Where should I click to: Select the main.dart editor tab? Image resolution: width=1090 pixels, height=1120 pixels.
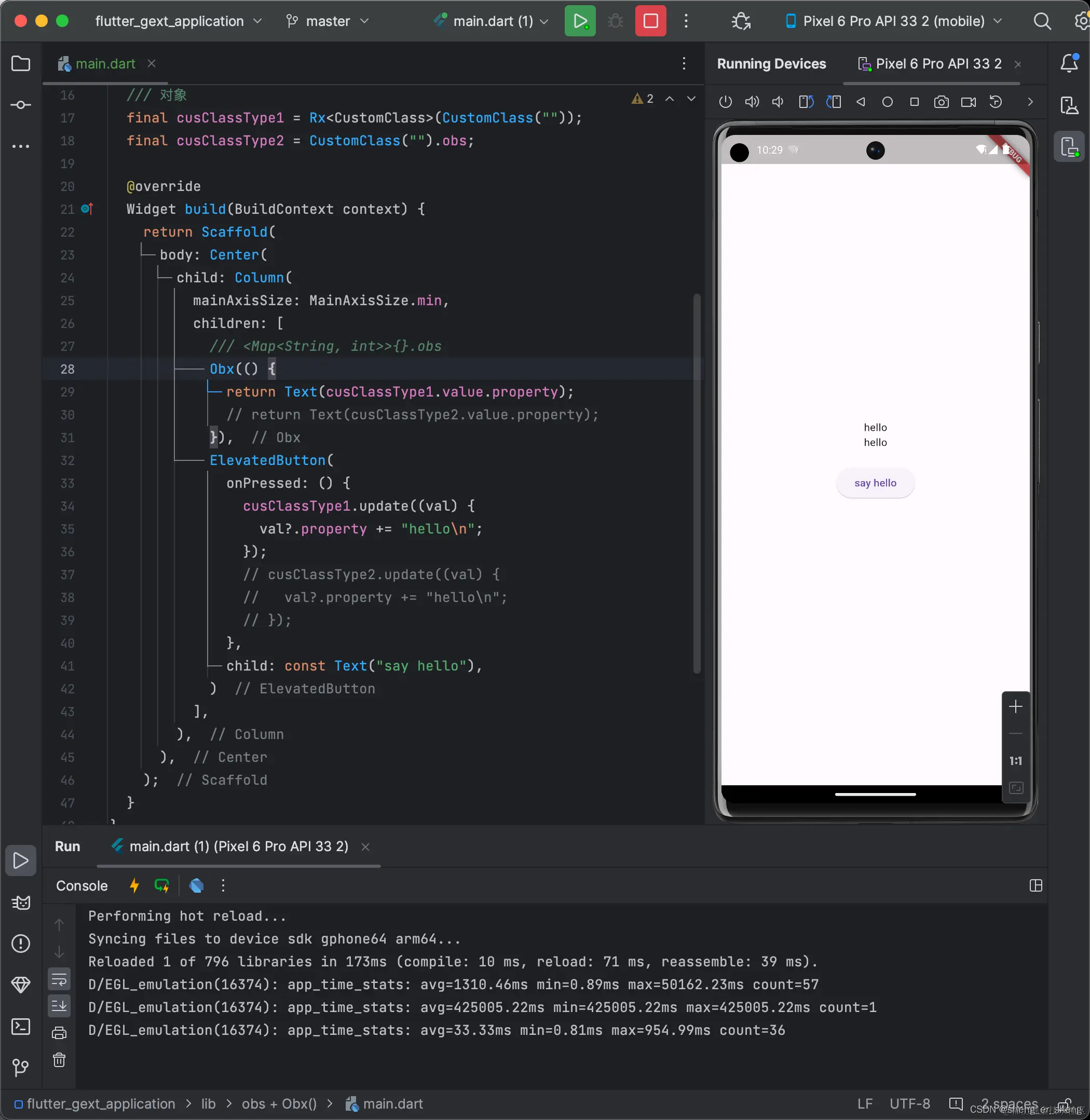(x=105, y=63)
